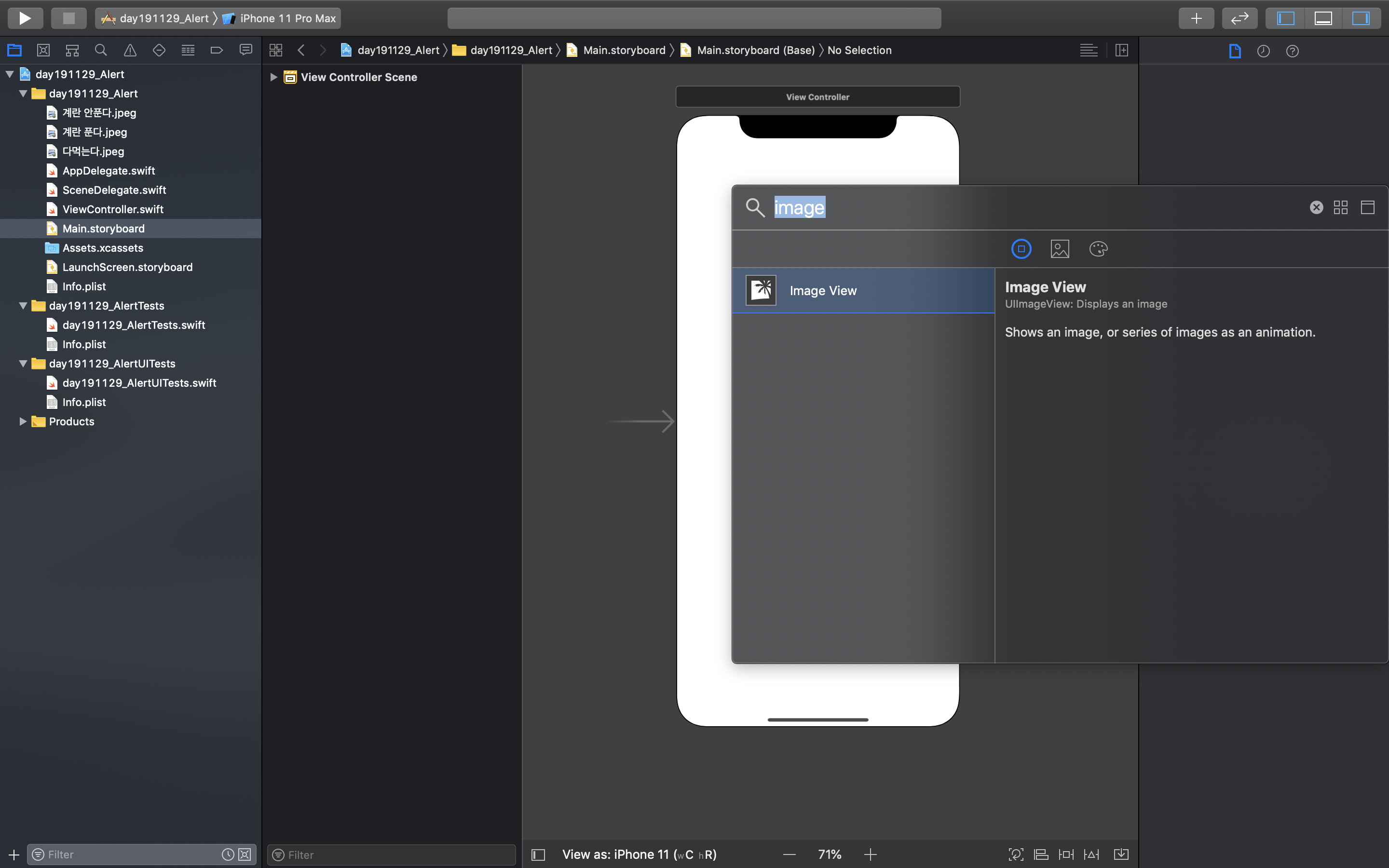
Task: Open the breakpoint navigator icon
Action: click(217, 51)
